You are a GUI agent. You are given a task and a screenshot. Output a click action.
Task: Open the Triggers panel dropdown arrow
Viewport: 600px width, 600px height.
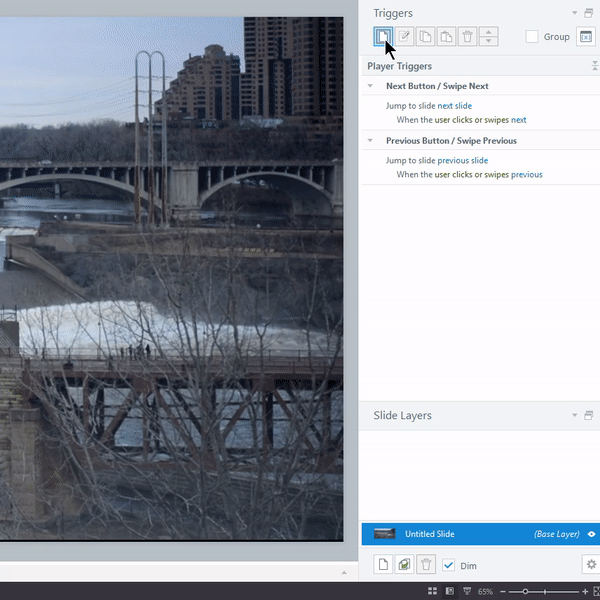574,13
